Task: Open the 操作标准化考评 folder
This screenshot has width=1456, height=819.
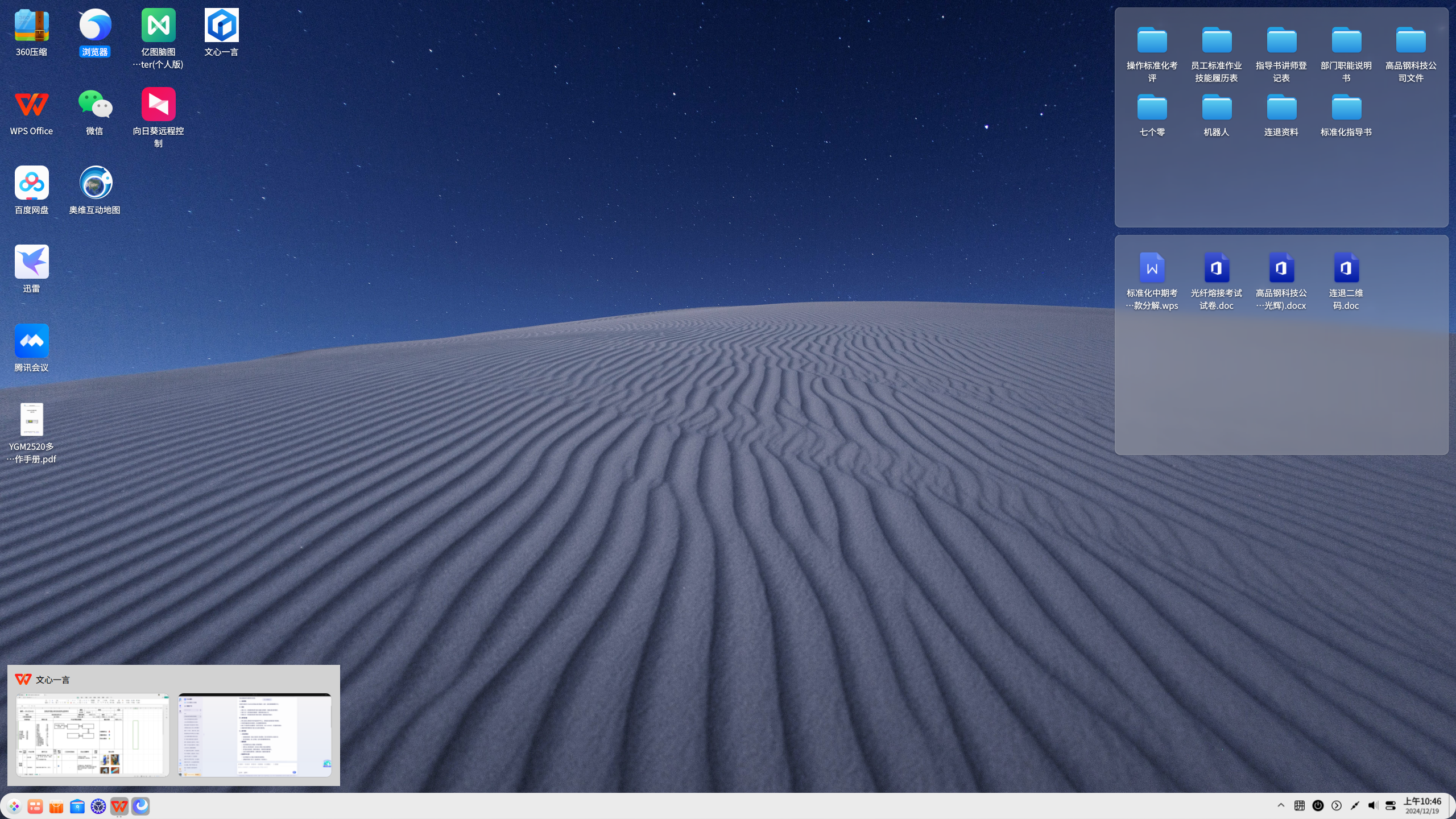Action: pos(1152,54)
